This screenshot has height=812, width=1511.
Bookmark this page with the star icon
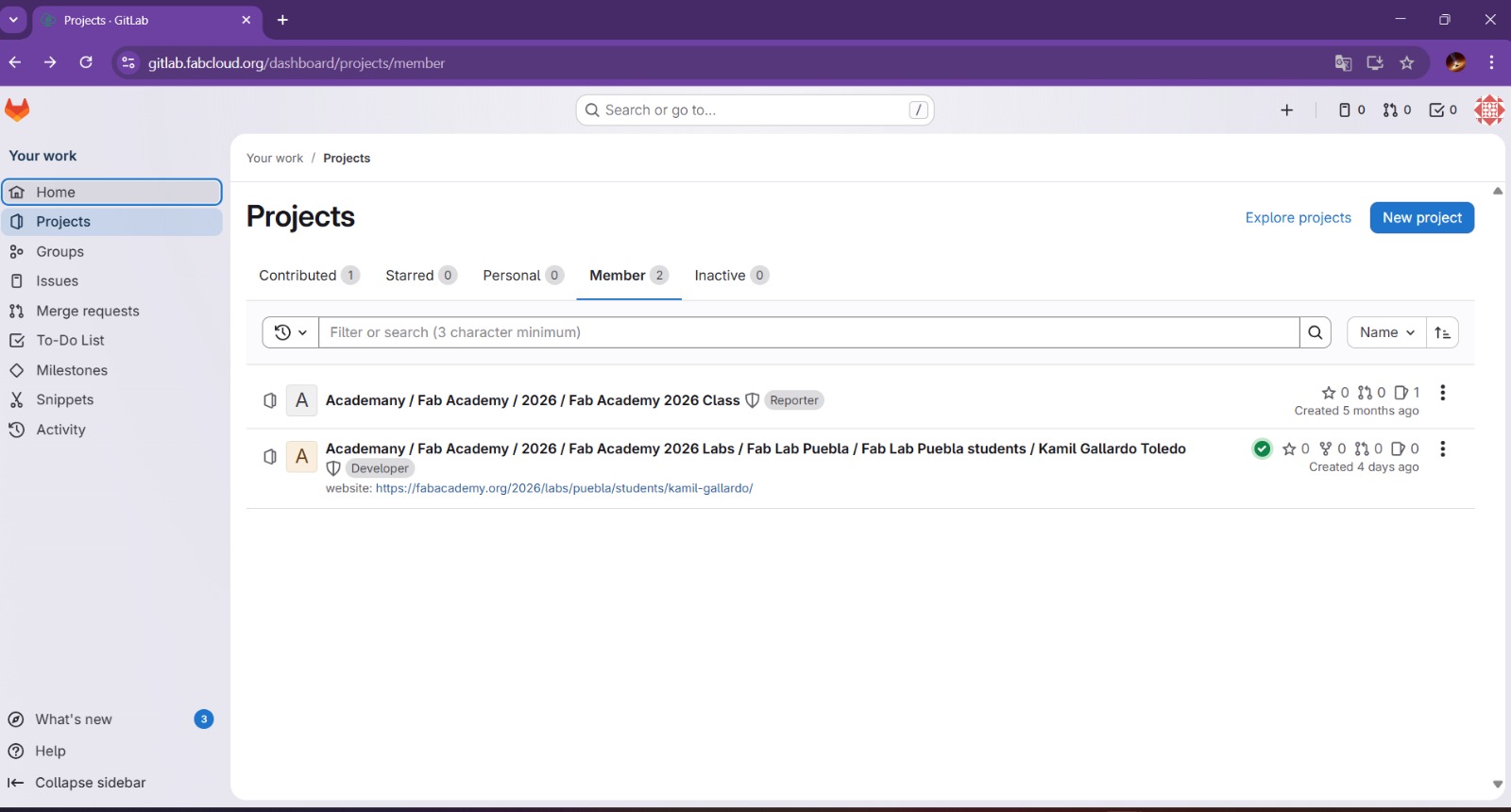[1407, 63]
